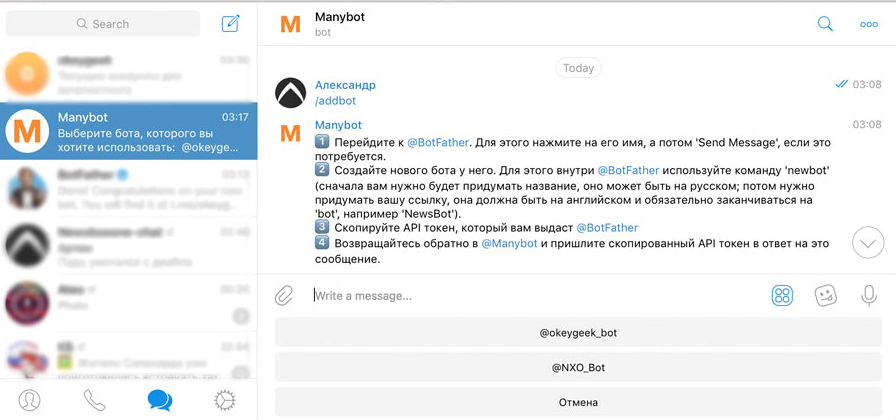
Task: Click the /addbot command link
Action: point(335,101)
